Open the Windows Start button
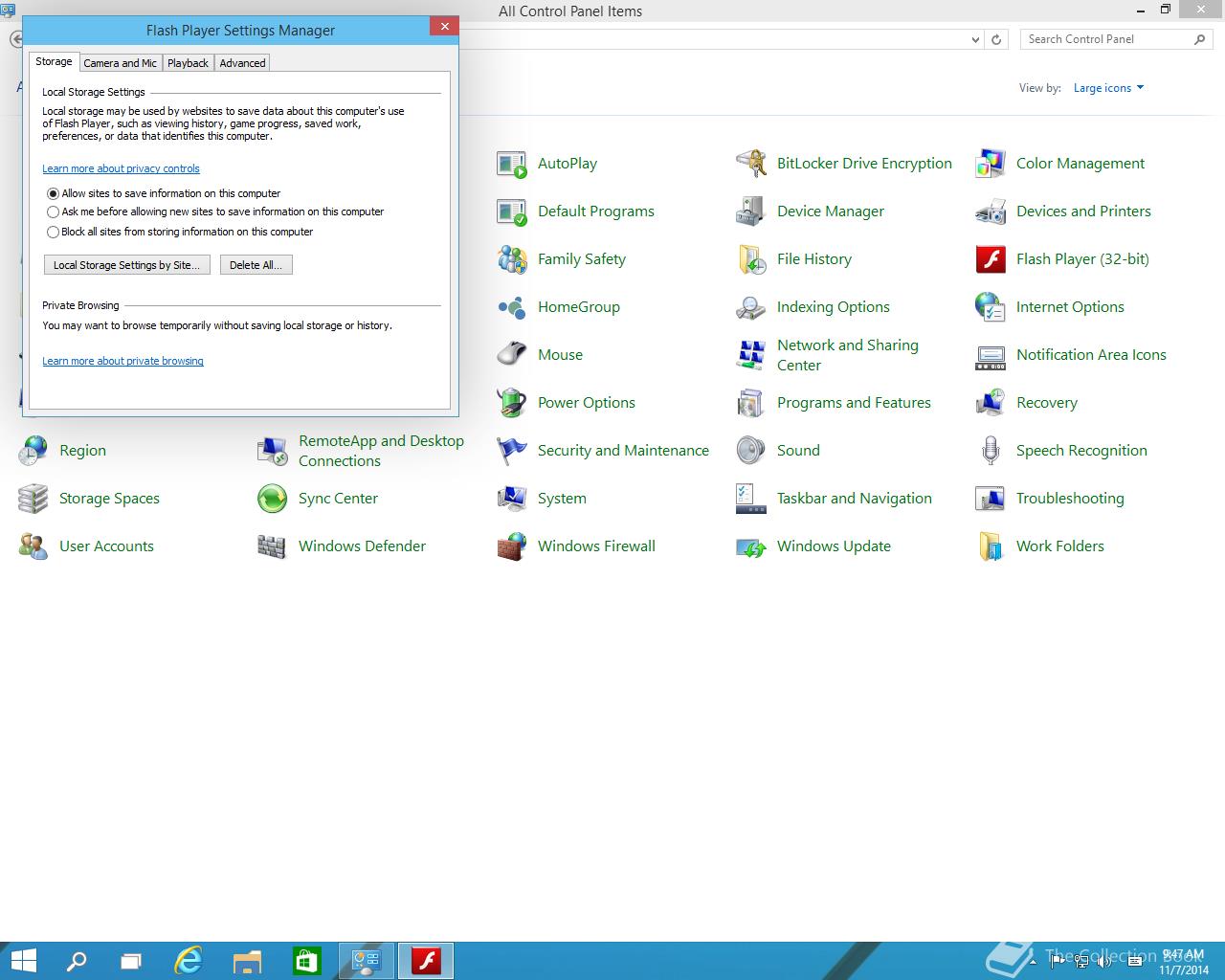Viewport: 1225px width, 980px height. click(23, 960)
